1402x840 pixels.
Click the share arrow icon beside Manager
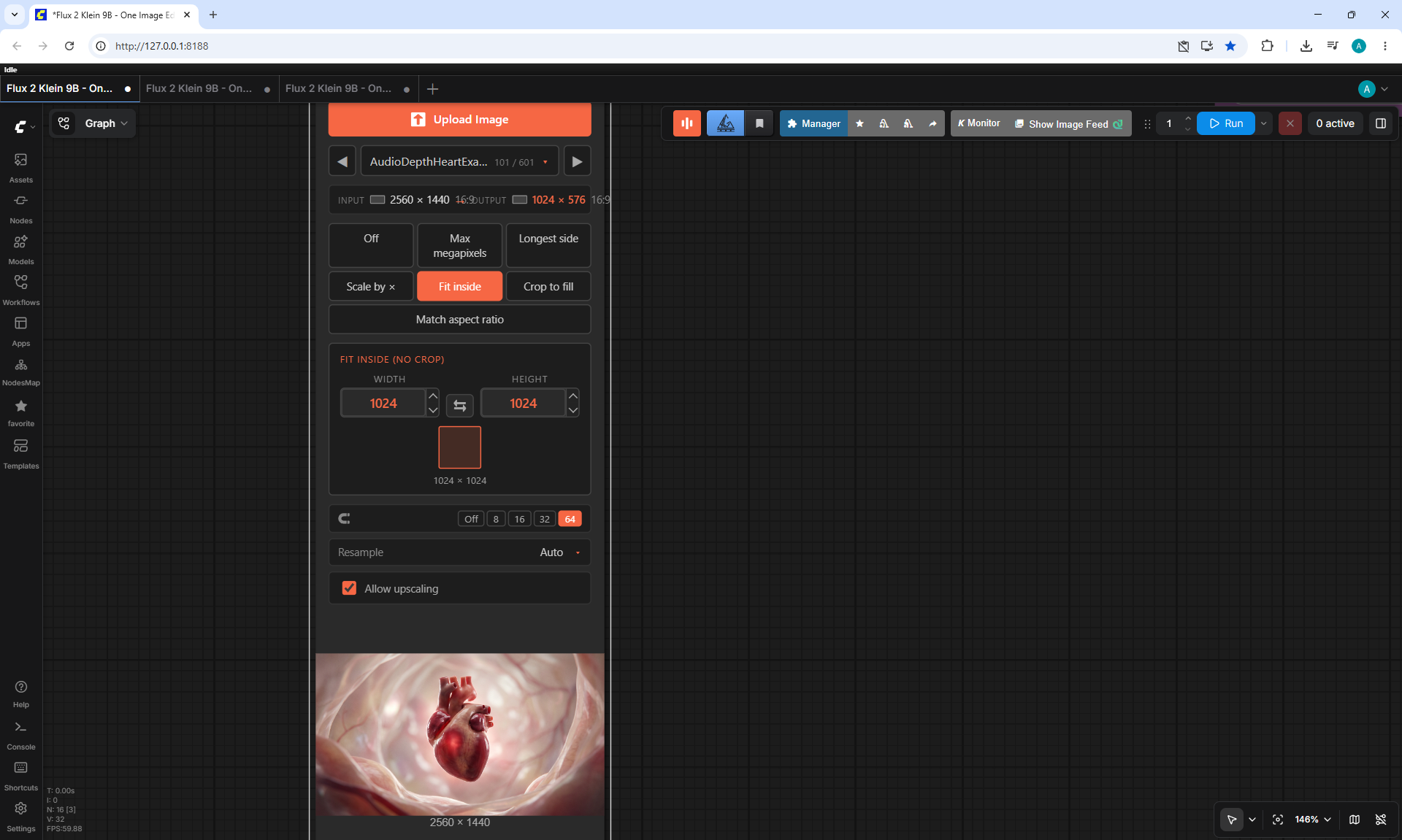point(932,123)
